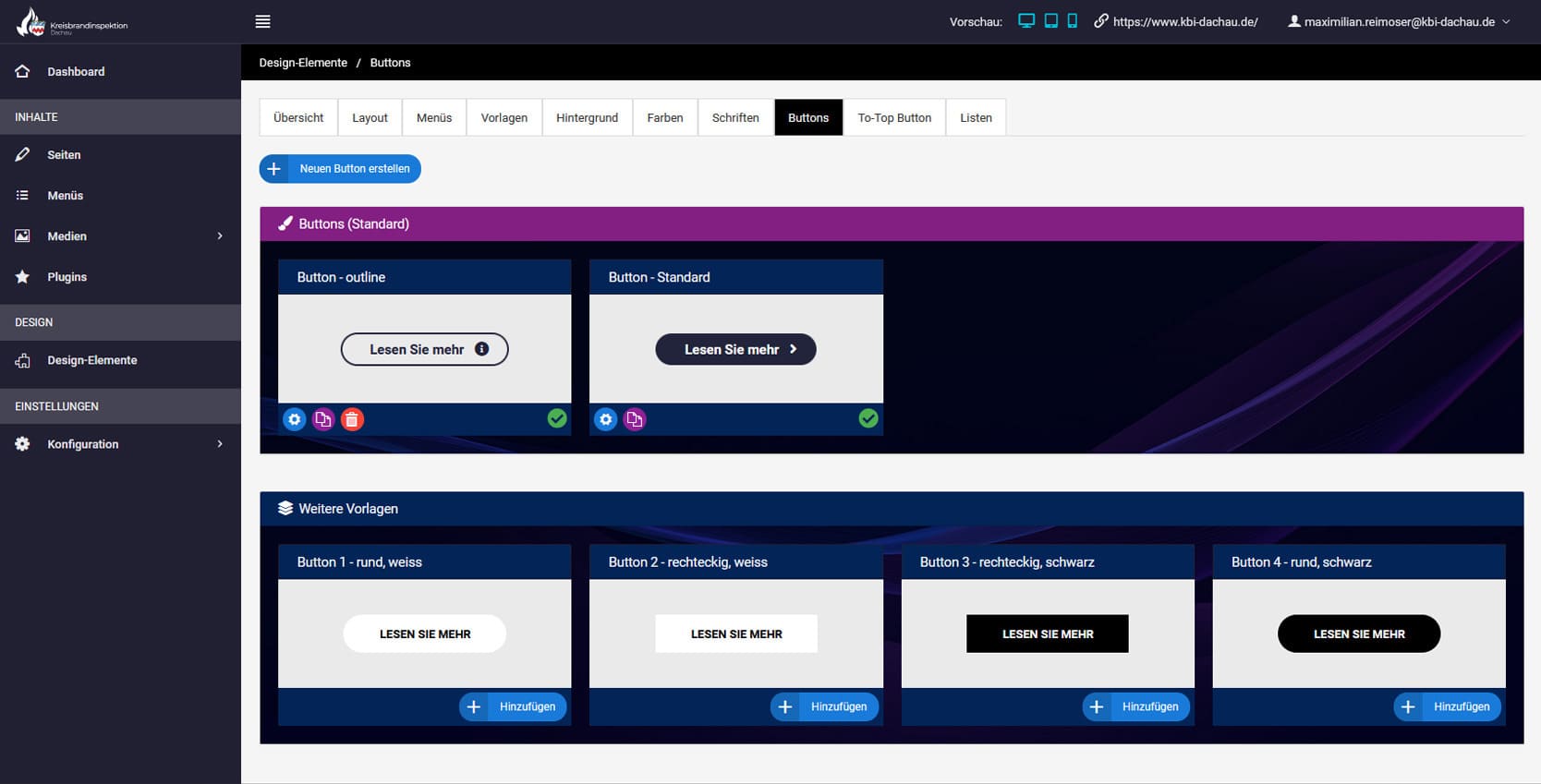Screen dimensions: 1541x784
Task: Select the desktop preview icon
Action: [1025, 21]
